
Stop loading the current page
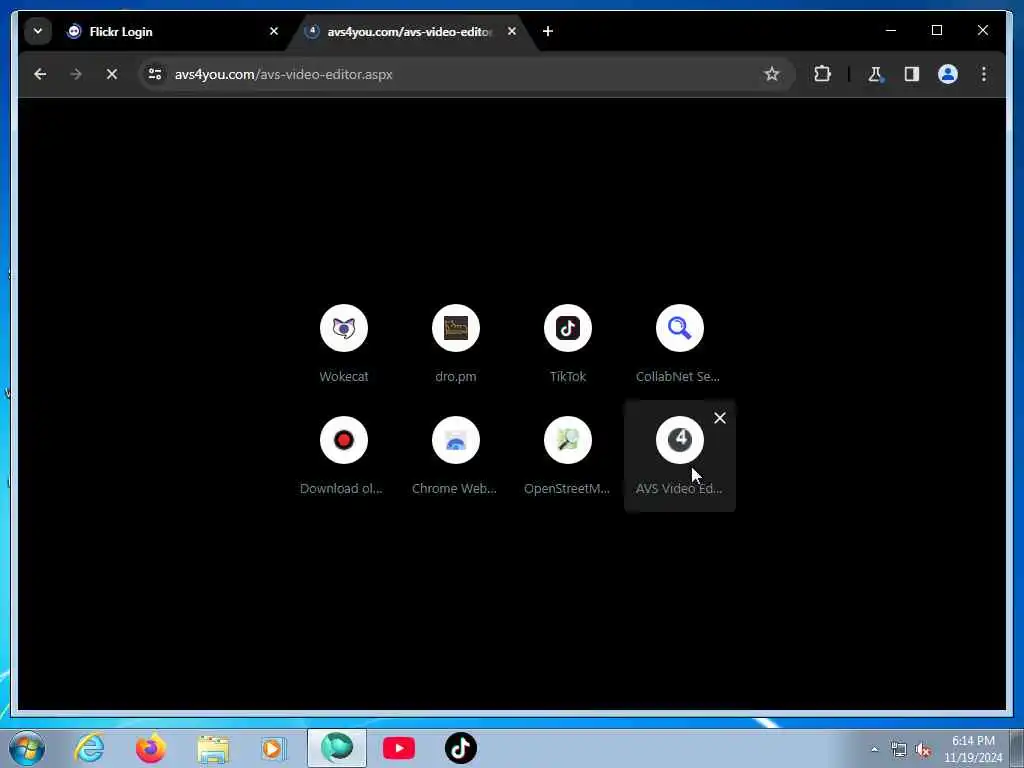pyautogui.click(x=112, y=74)
